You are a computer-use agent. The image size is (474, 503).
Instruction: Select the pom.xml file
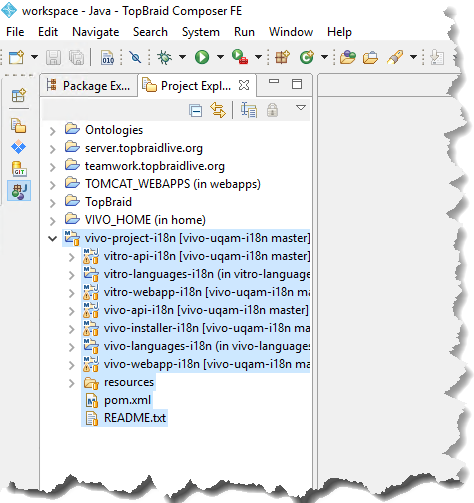pyautogui.click(x=117, y=400)
